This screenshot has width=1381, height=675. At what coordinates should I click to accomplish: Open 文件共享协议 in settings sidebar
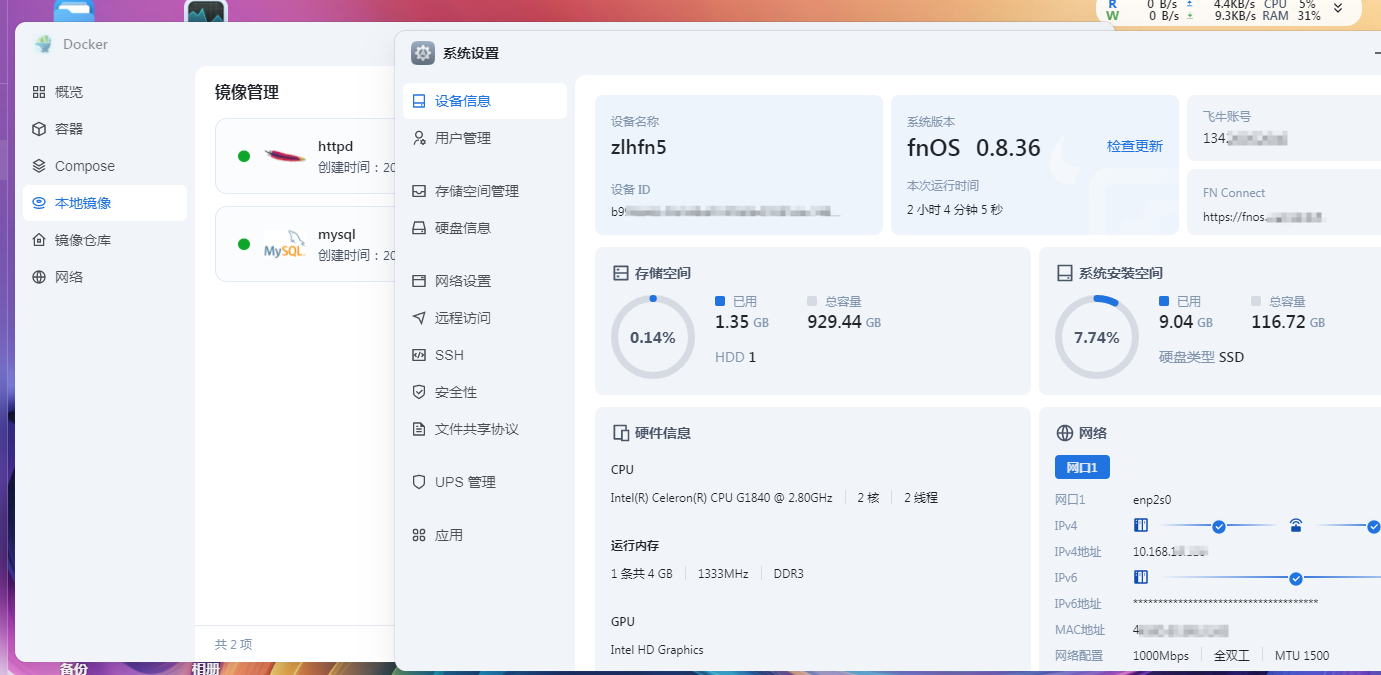click(485, 429)
